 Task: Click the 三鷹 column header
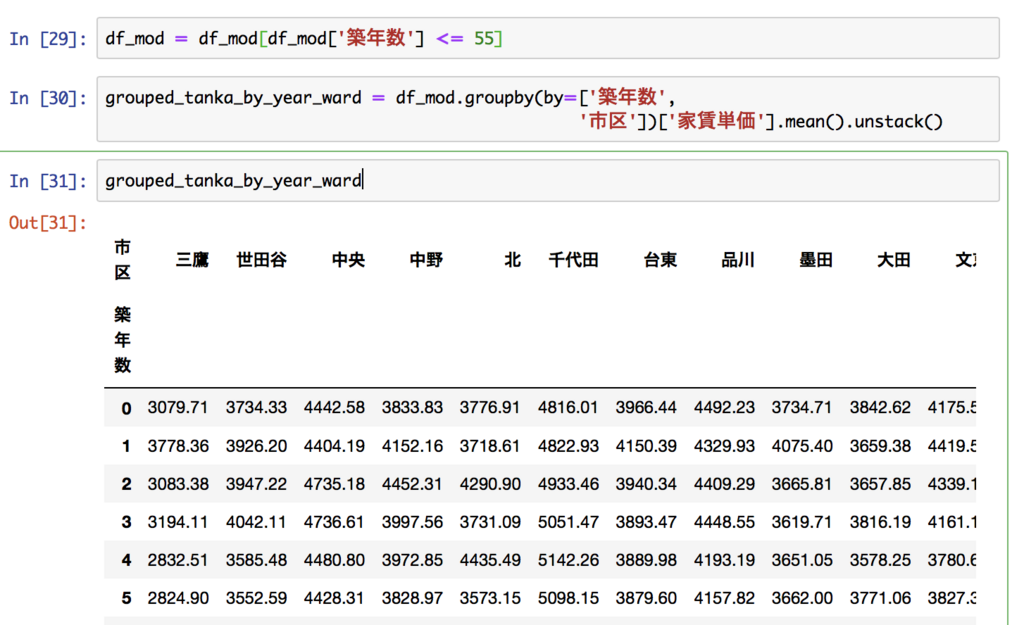pyautogui.click(x=192, y=260)
